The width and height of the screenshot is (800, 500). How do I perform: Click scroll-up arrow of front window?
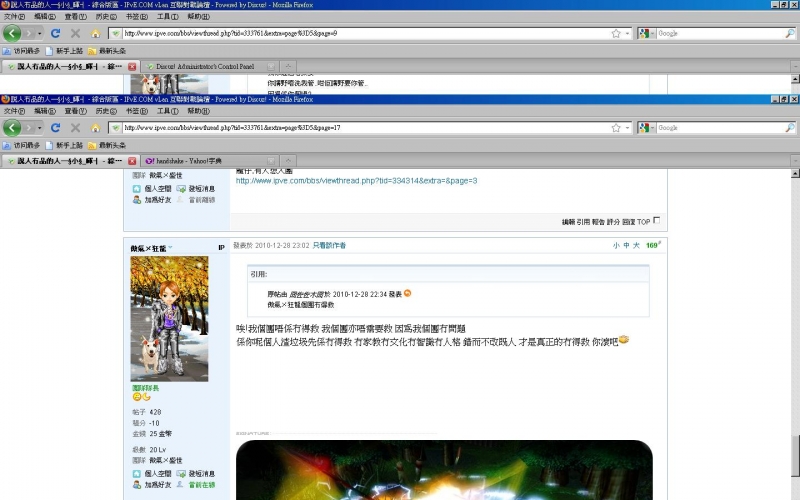pyautogui.click(x=795, y=174)
